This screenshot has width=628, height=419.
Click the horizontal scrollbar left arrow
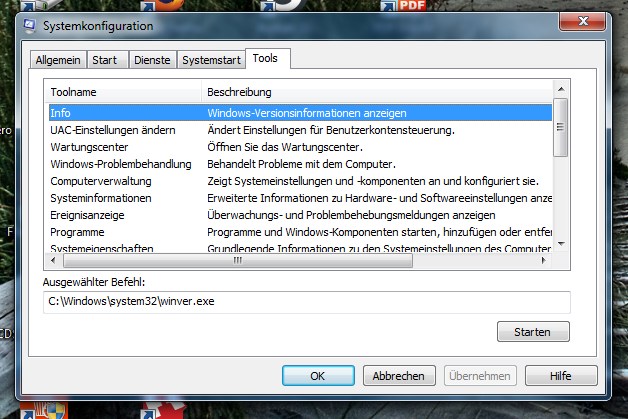pyautogui.click(x=53, y=260)
